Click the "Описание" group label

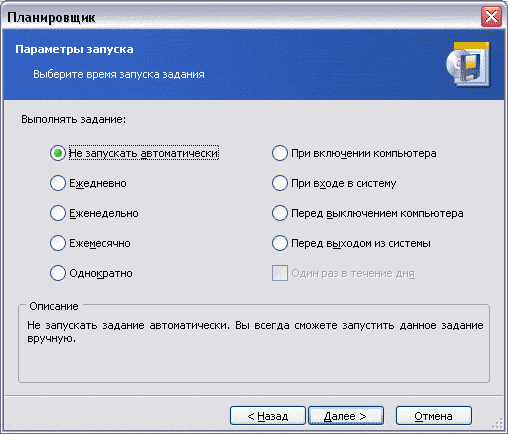click(x=54, y=306)
